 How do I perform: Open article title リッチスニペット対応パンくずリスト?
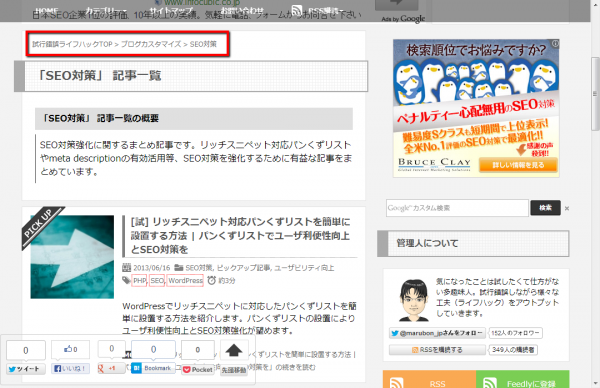point(240,236)
